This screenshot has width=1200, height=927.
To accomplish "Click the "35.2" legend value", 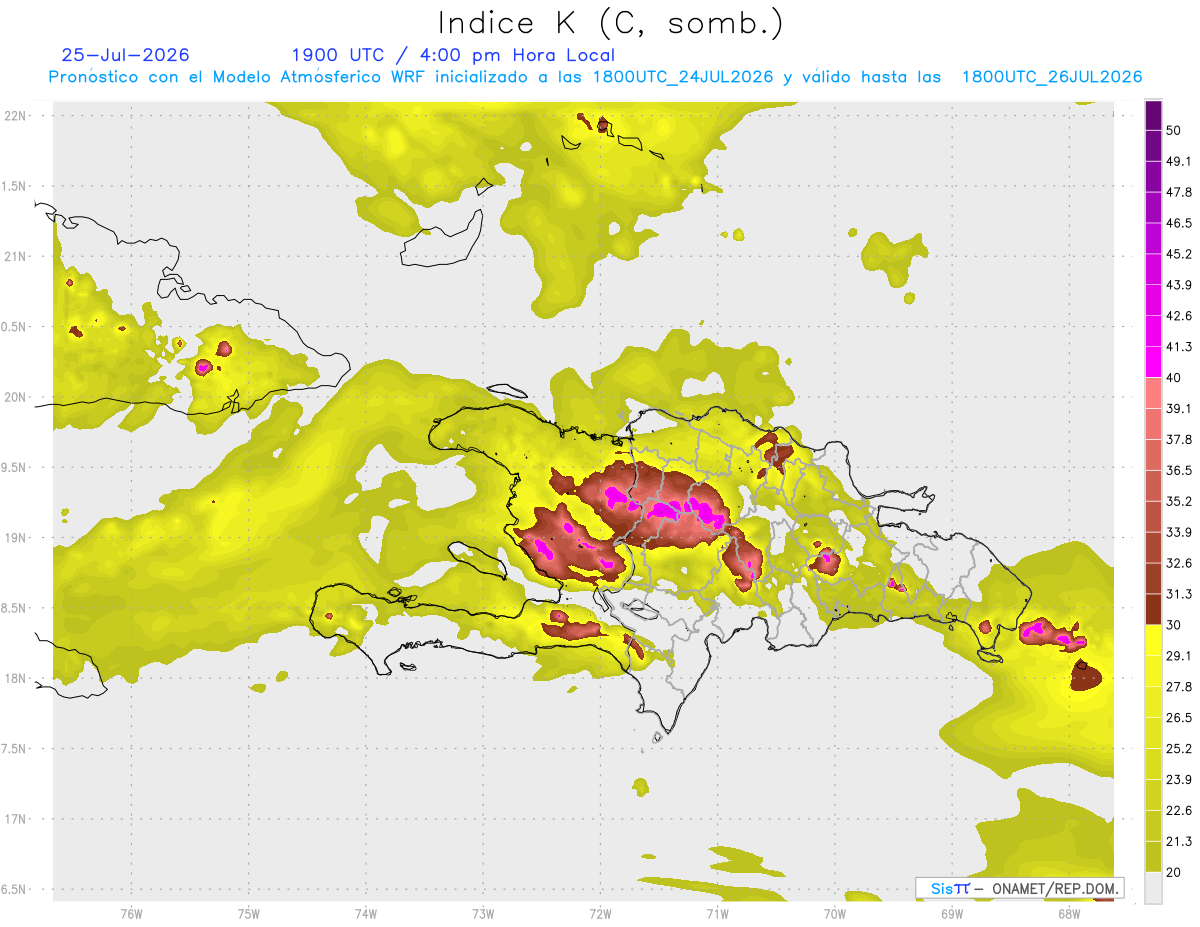I will (1179, 501).
